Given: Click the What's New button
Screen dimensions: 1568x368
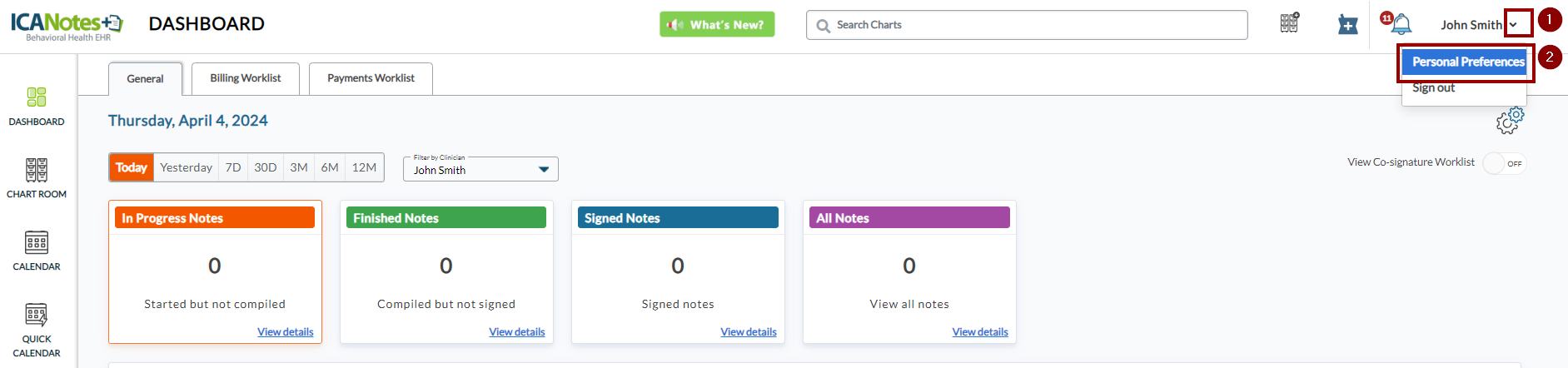Looking at the screenshot, I should [x=717, y=25].
